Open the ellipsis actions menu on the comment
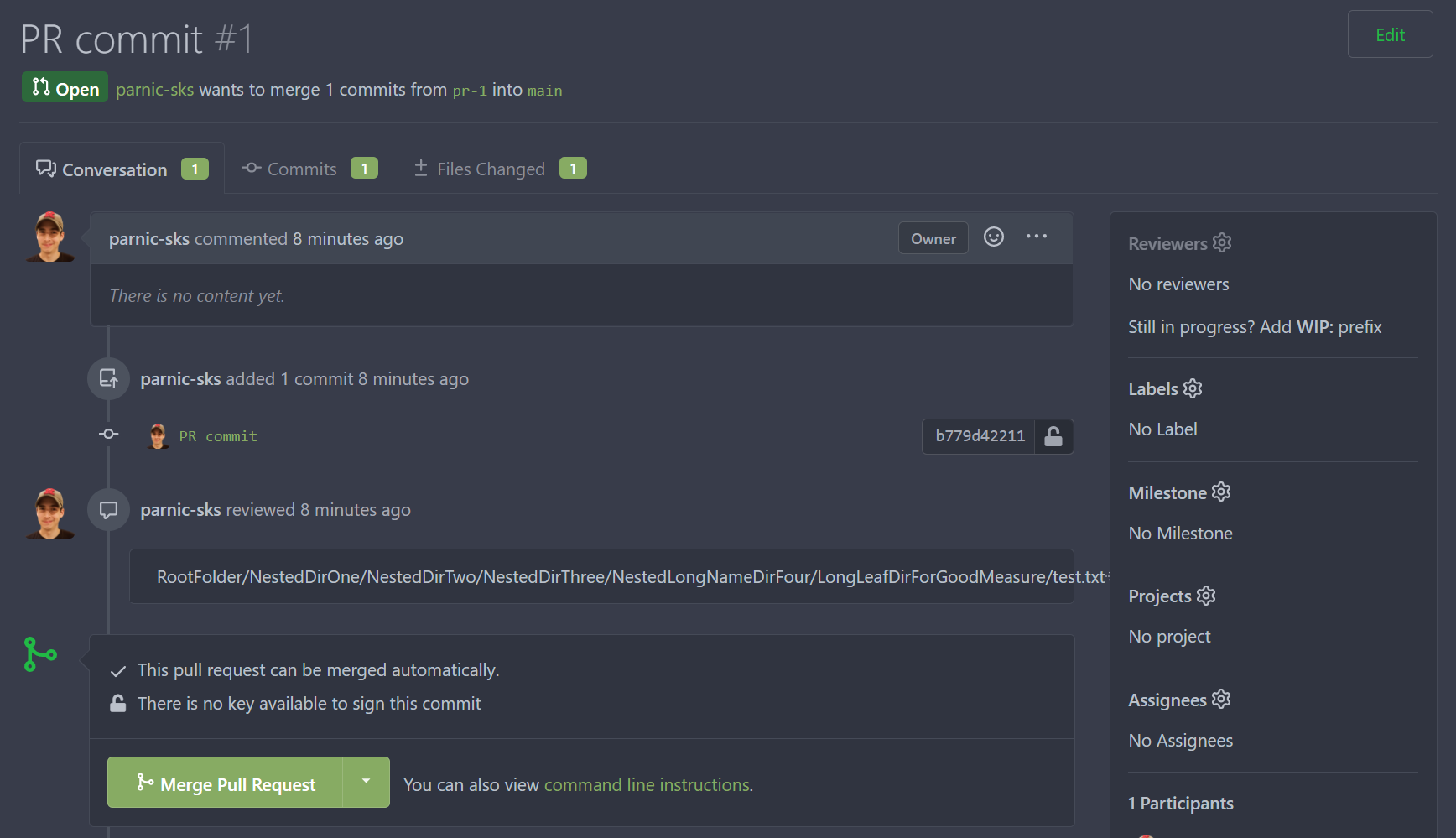The image size is (1456, 838). coord(1037,237)
